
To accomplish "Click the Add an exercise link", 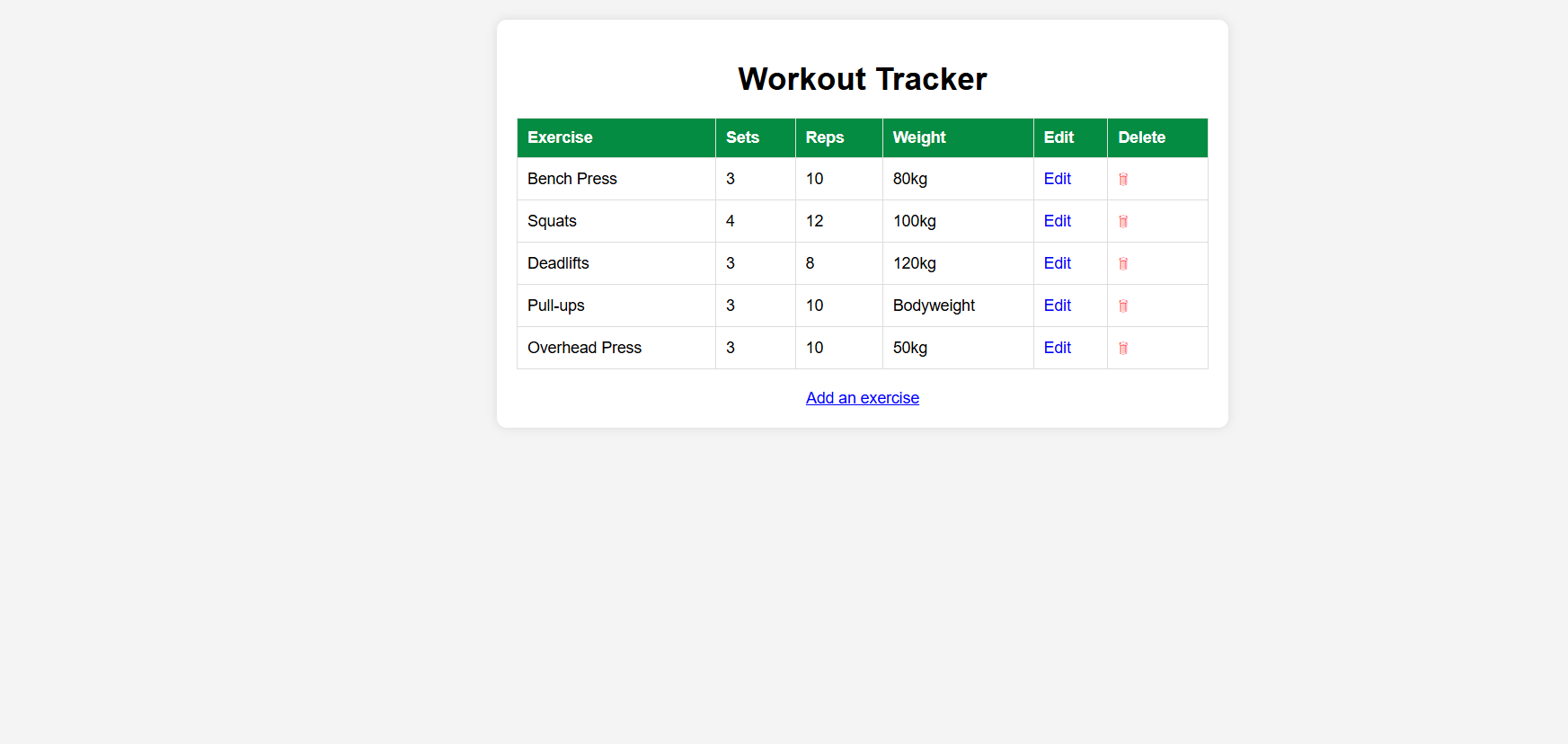I will 863,398.
